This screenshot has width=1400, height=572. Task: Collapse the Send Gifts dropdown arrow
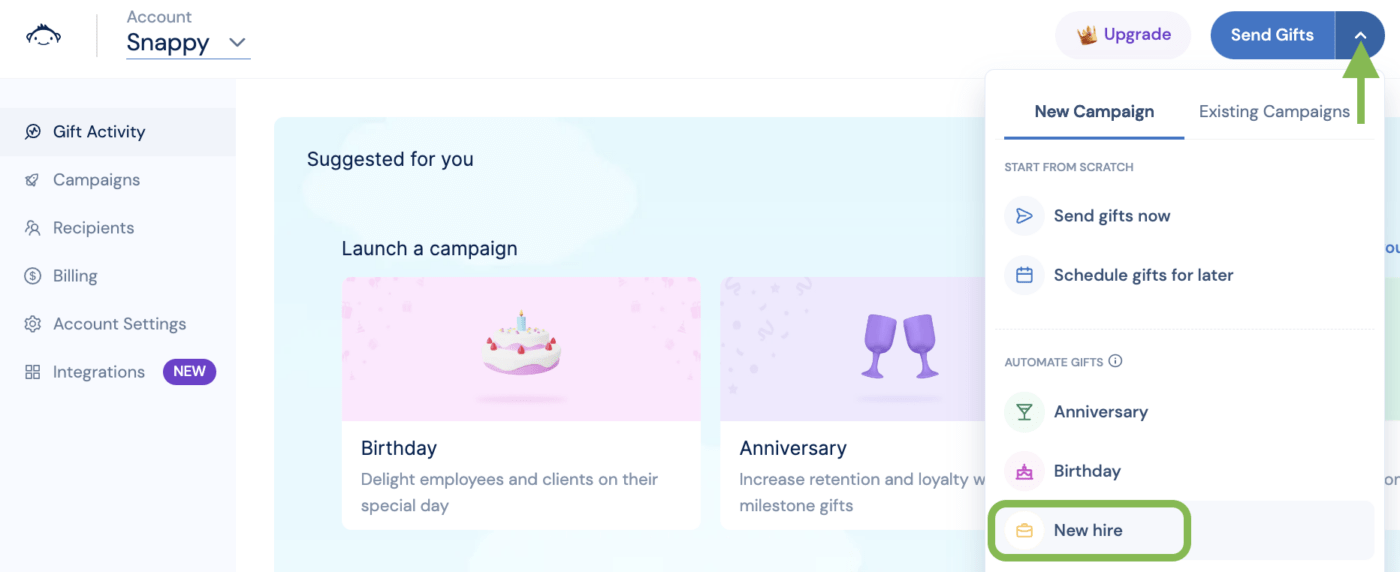(1360, 35)
